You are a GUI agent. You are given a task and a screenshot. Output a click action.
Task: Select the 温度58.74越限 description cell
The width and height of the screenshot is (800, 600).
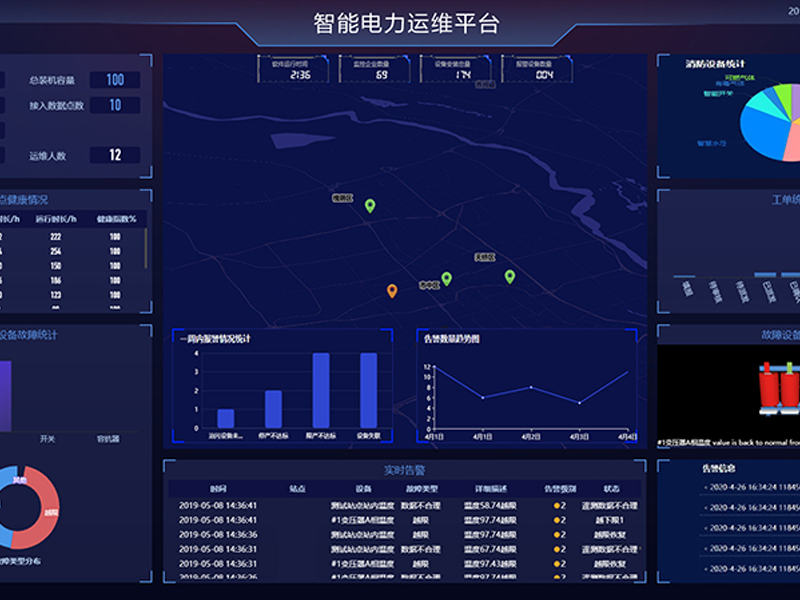click(x=490, y=506)
